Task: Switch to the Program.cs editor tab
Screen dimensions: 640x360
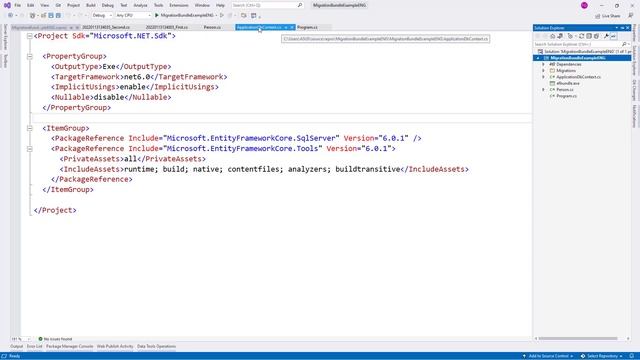Action: coord(307,27)
